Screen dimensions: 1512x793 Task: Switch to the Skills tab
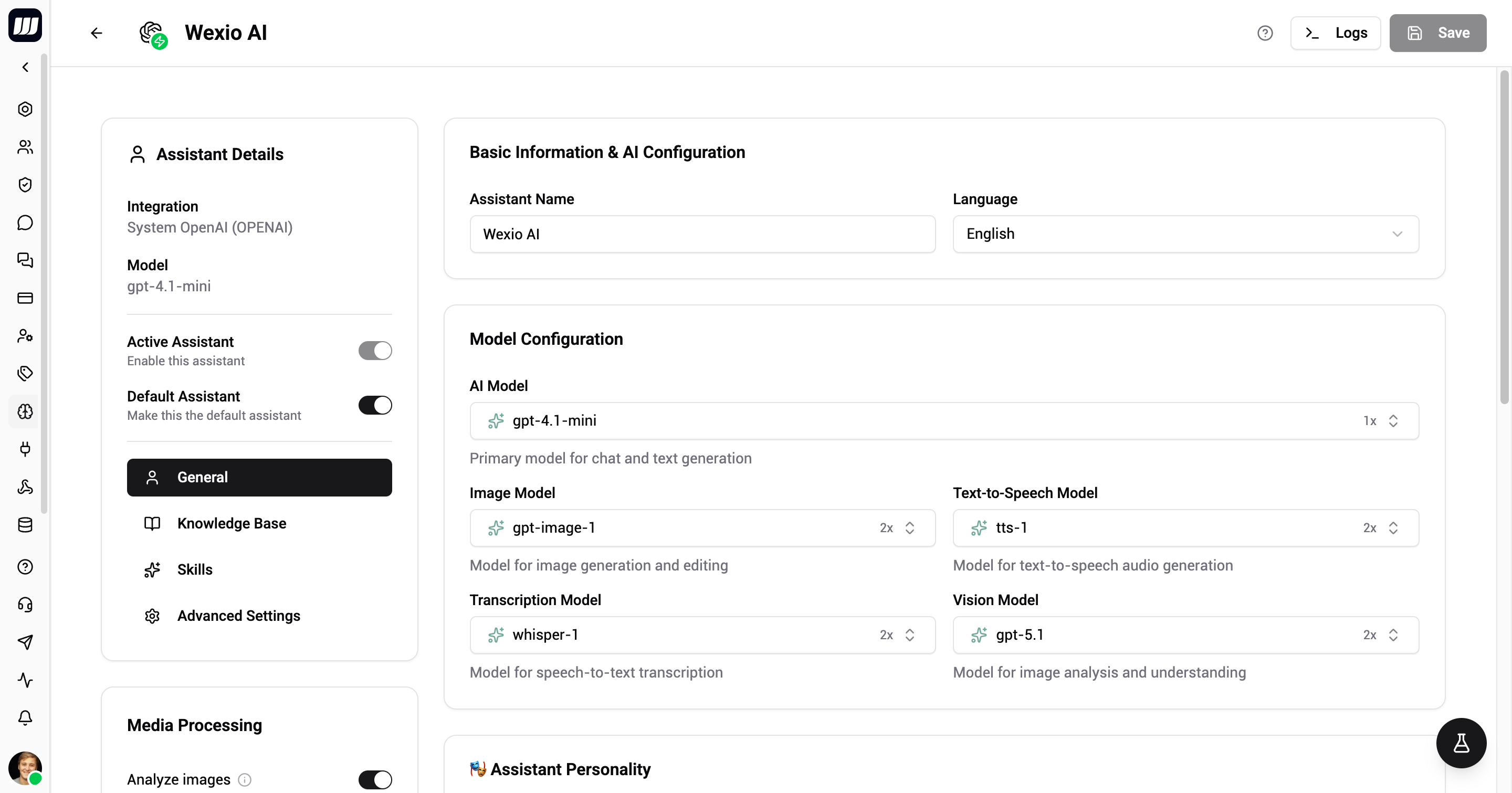point(259,569)
